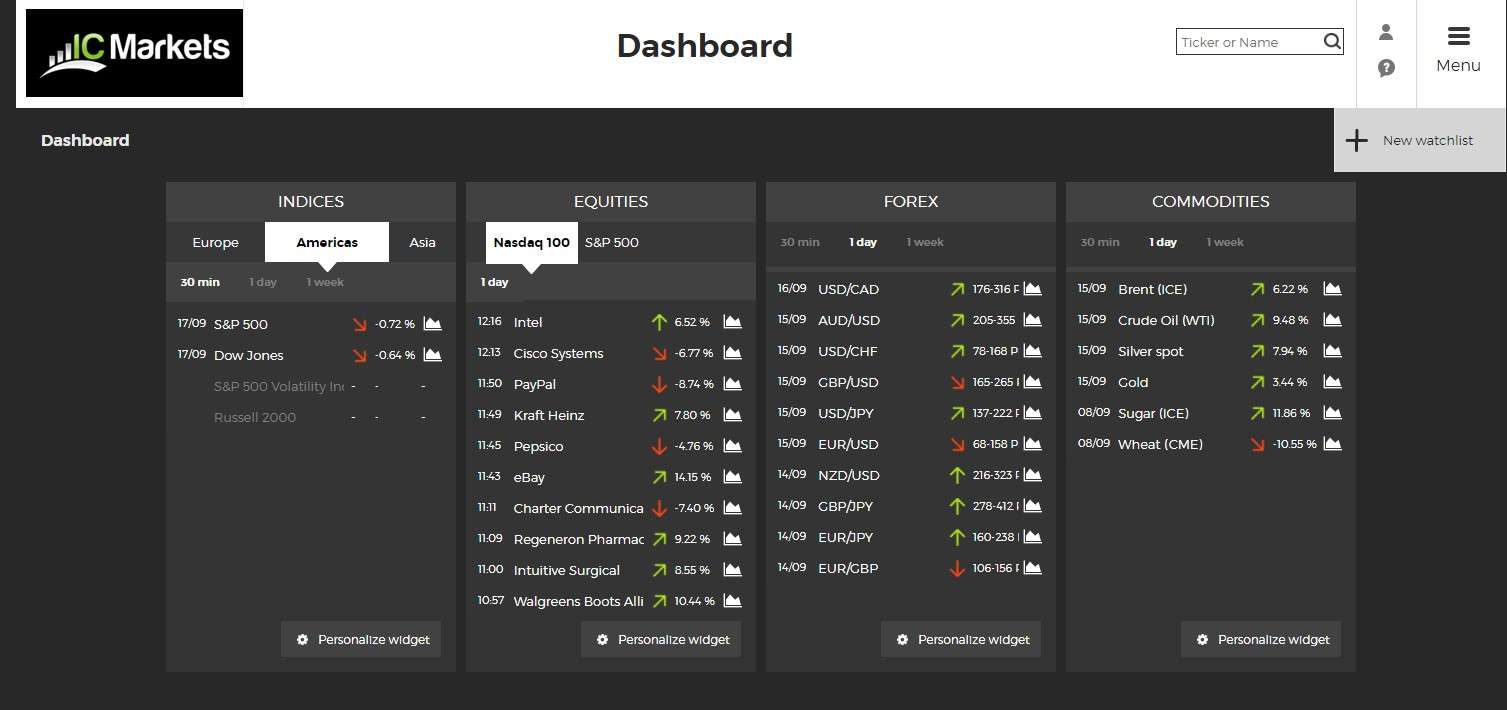The height and width of the screenshot is (710, 1507).
Task: Open chart icon for USD/CAD
Action: coord(1032,289)
